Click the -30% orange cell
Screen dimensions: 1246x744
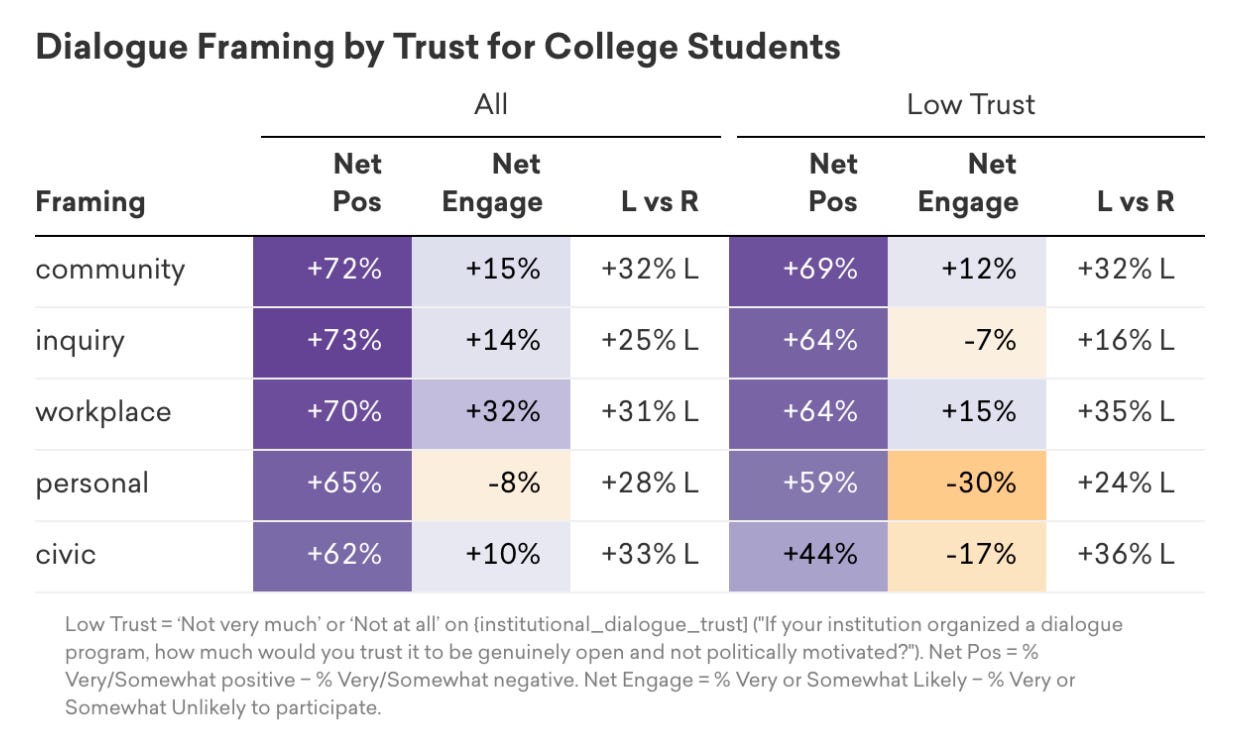[x=966, y=483]
